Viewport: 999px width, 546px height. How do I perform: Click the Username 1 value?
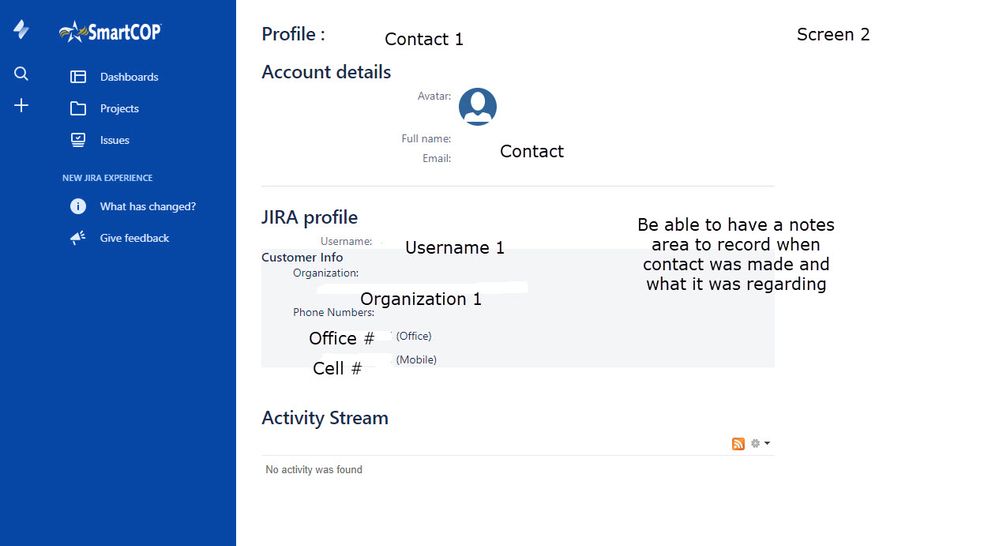454,247
